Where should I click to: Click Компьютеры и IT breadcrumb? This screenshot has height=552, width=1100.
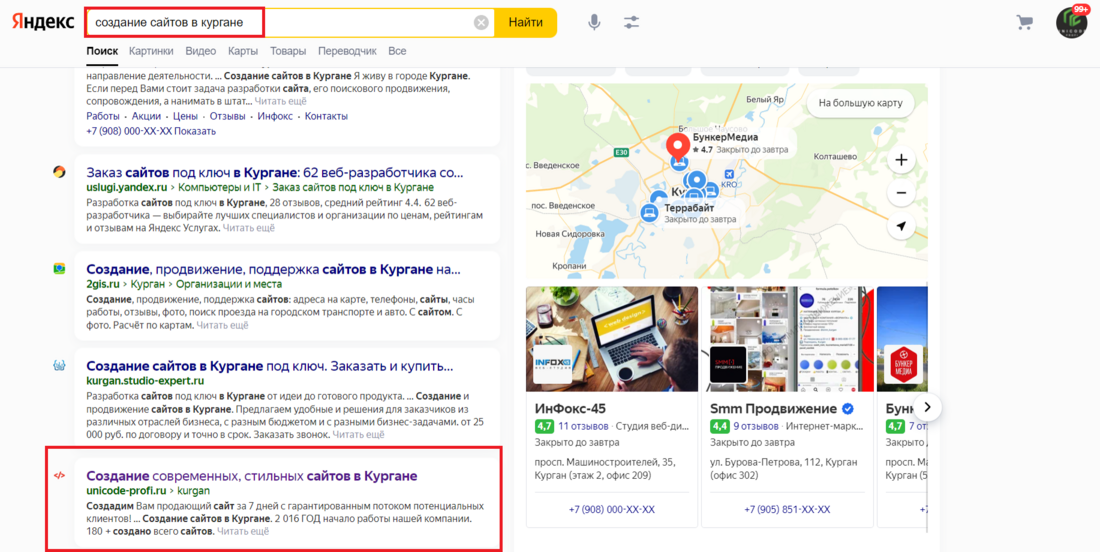[x=220, y=187]
